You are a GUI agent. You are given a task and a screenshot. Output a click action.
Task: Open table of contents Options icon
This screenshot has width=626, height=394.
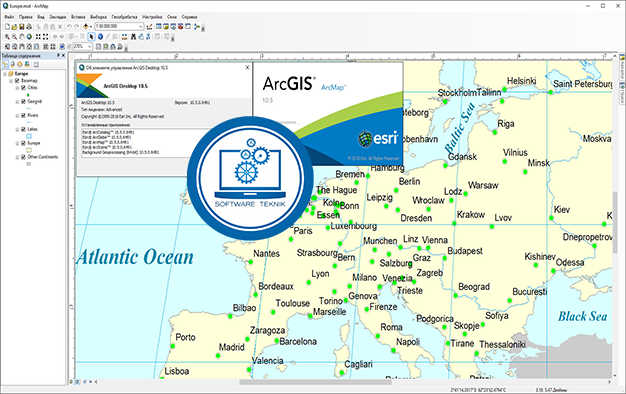pos(36,64)
